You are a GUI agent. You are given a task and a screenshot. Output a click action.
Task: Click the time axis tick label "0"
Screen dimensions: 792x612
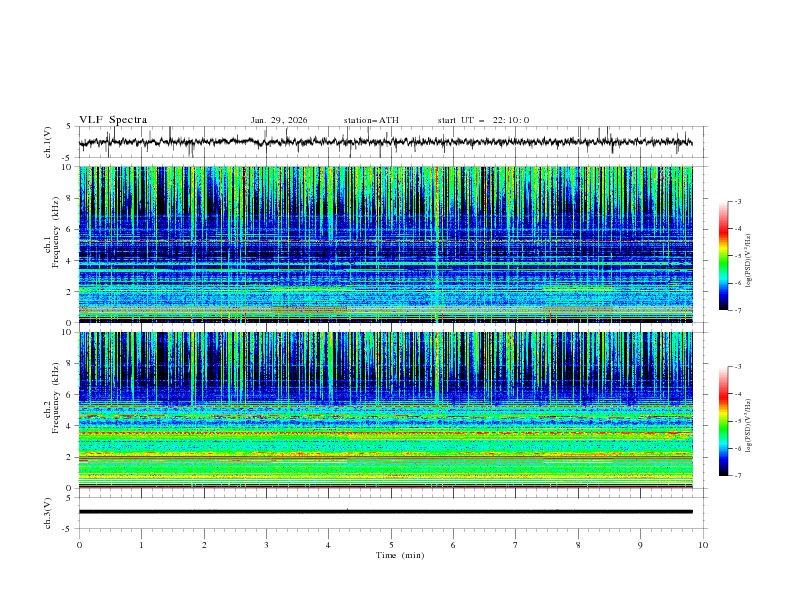click(79, 545)
